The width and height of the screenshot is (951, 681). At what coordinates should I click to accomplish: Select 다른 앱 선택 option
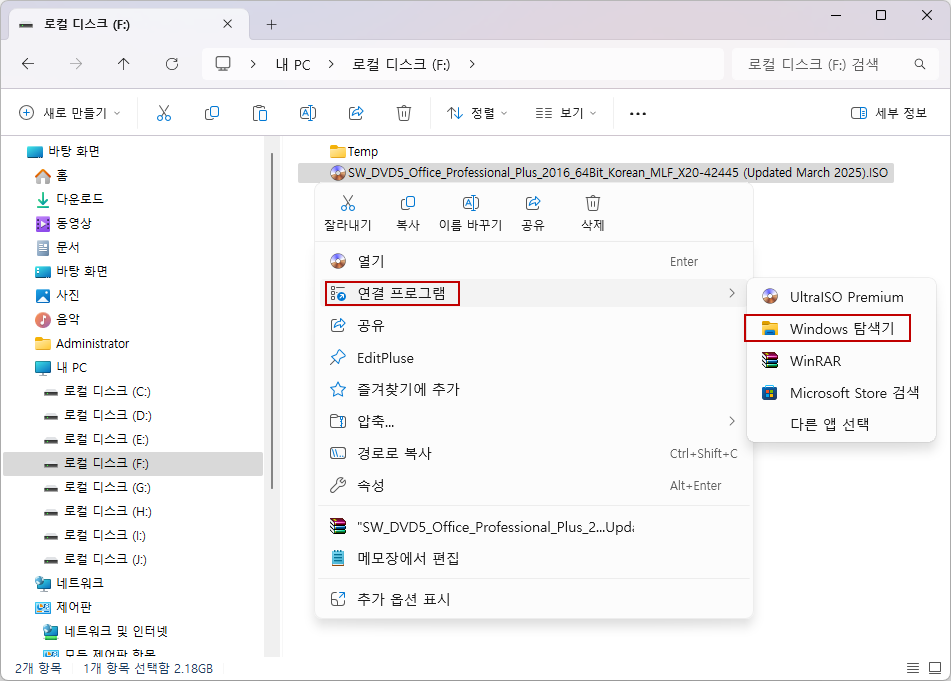(x=841, y=424)
